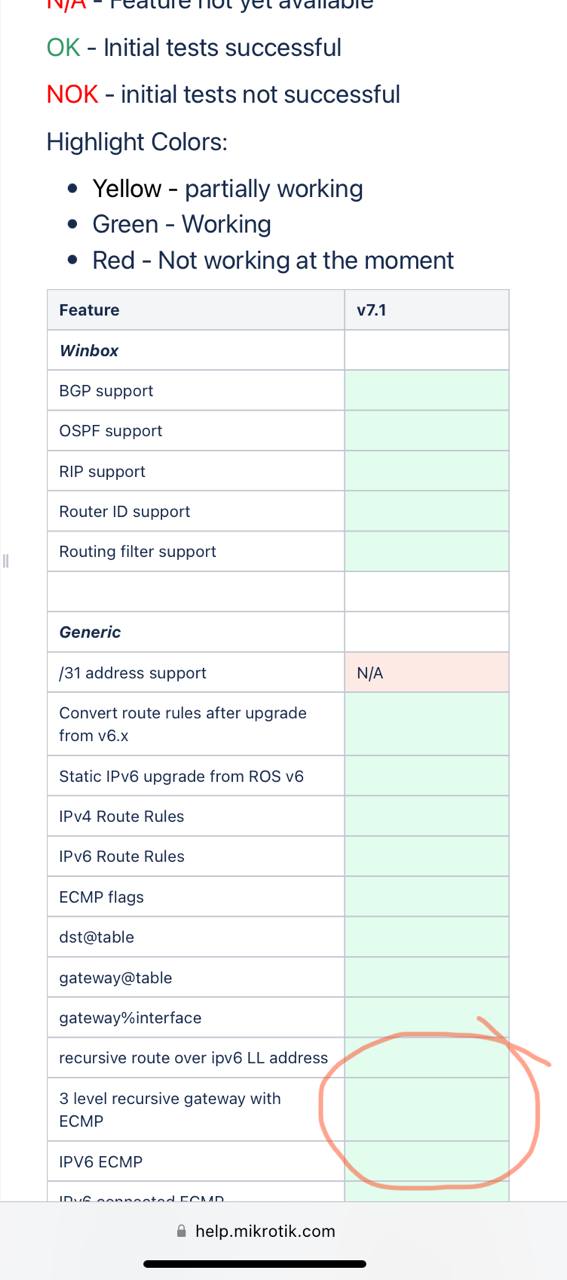Tap the sidebar resize handle on left edge
The width and height of the screenshot is (567, 1280).
[x=5, y=560]
